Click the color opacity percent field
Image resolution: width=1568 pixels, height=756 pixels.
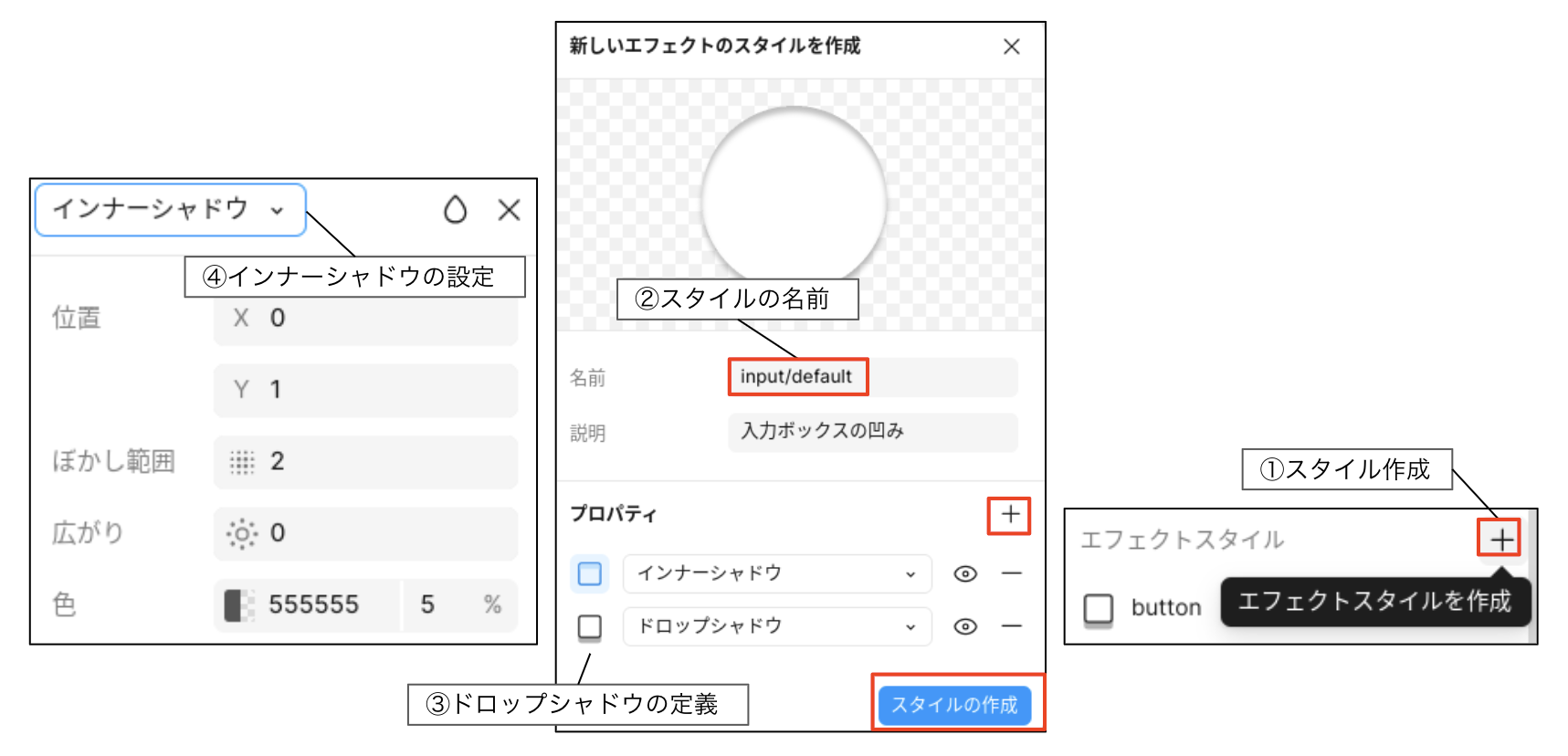(x=459, y=605)
